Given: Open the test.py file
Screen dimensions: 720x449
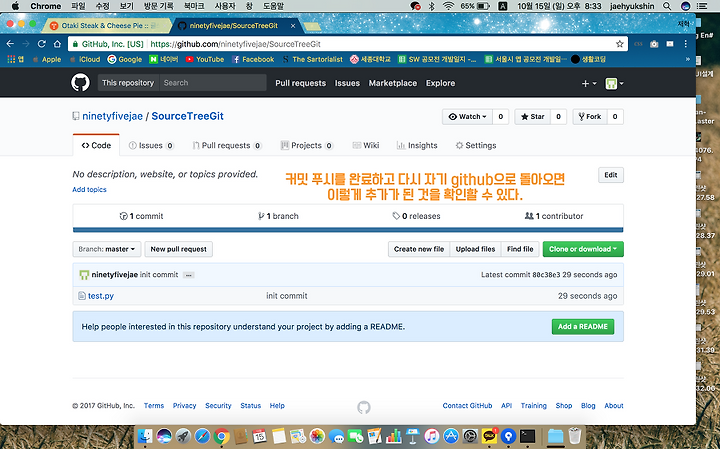Looking at the screenshot, I should click(x=101, y=296).
